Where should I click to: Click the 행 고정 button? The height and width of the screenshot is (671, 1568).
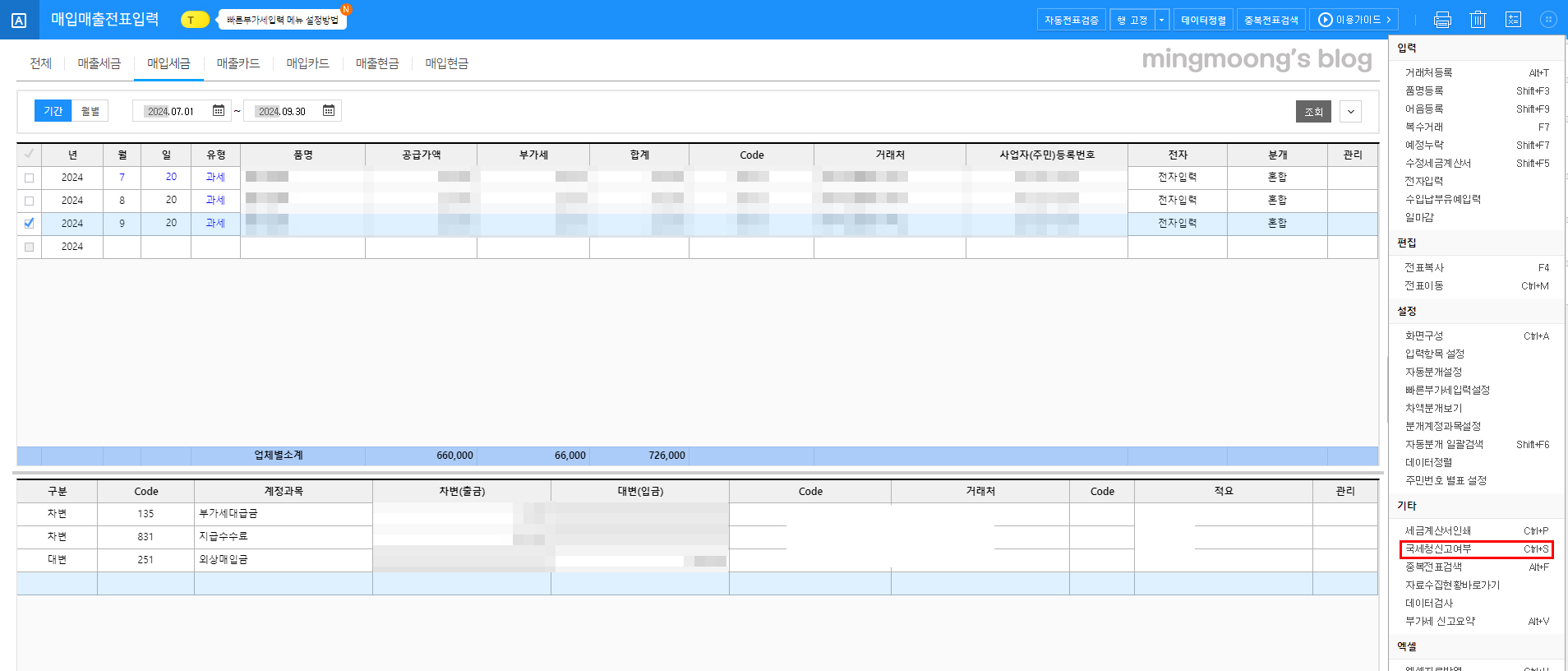pos(1132,20)
